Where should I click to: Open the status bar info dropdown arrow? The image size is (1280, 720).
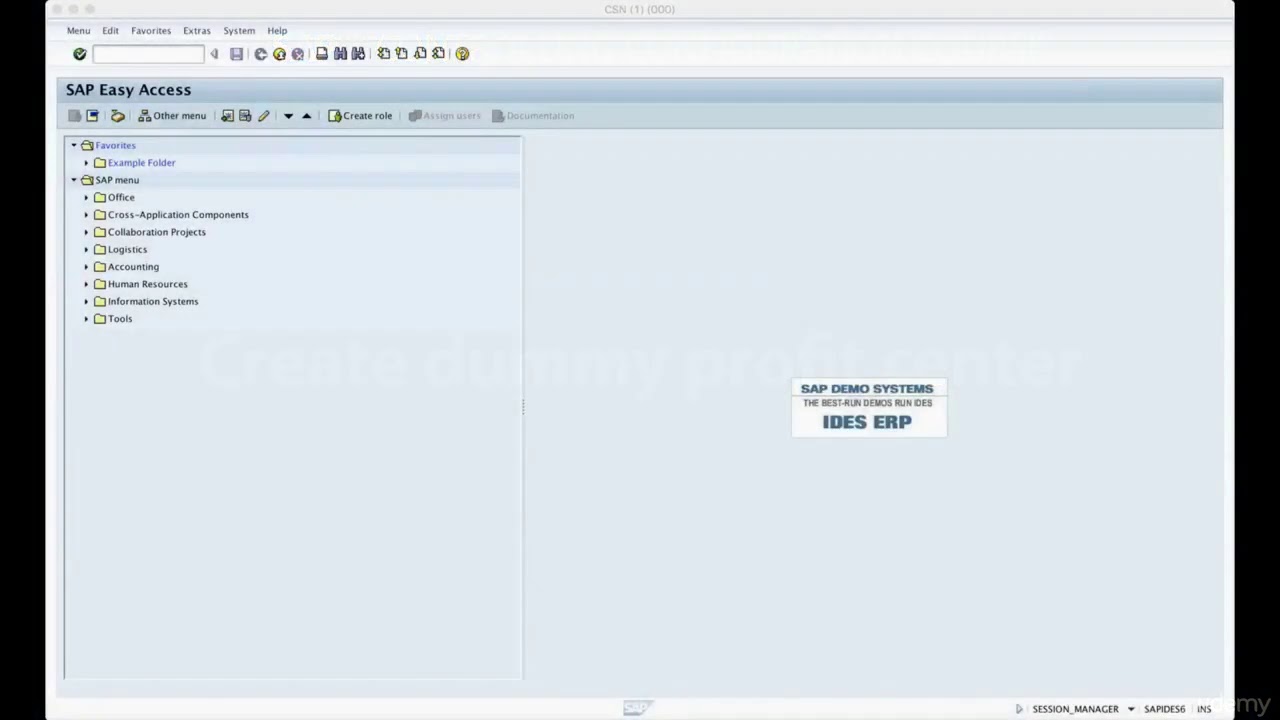[1131, 709]
